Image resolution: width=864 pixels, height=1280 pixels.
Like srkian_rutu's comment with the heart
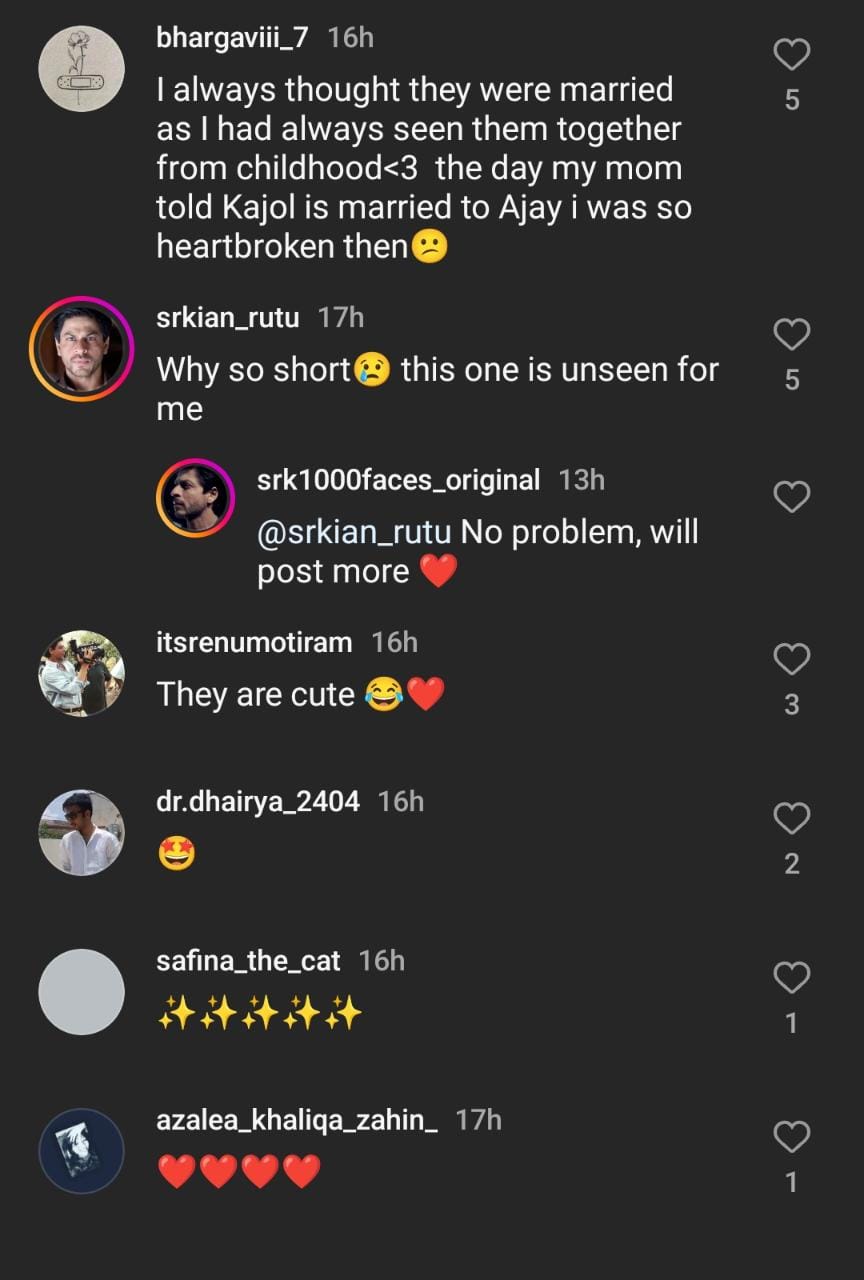coord(791,334)
